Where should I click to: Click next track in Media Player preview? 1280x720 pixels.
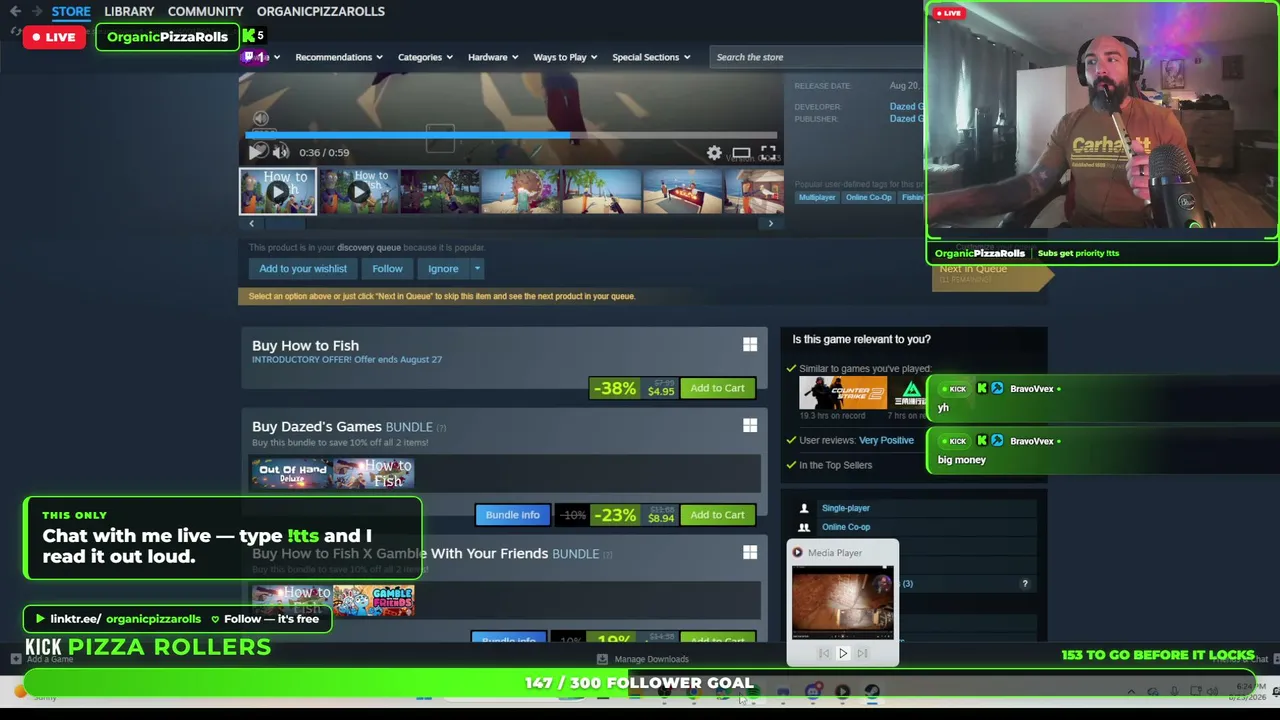(863, 653)
